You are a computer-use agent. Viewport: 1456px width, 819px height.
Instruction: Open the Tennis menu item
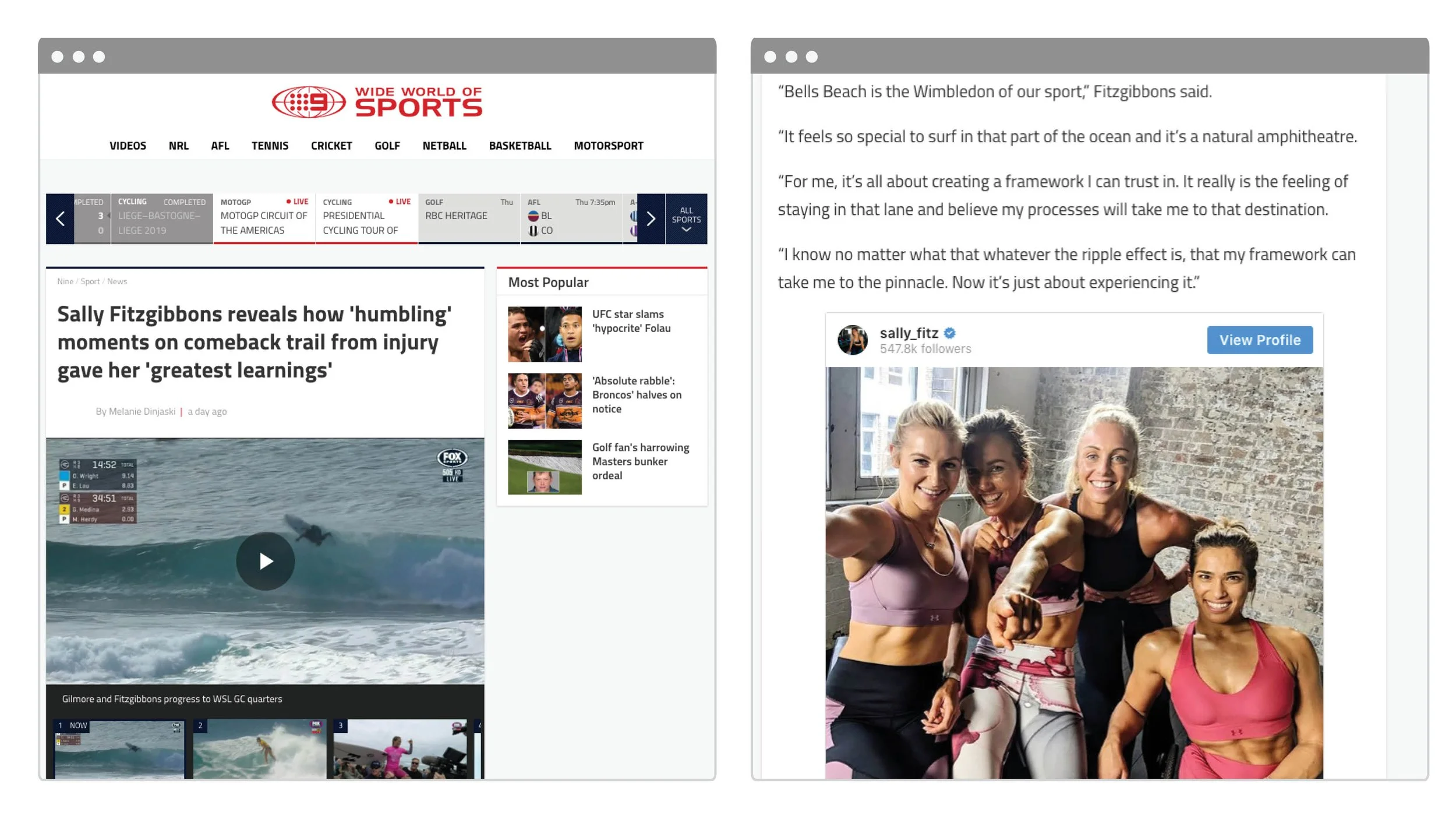pos(270,146)
